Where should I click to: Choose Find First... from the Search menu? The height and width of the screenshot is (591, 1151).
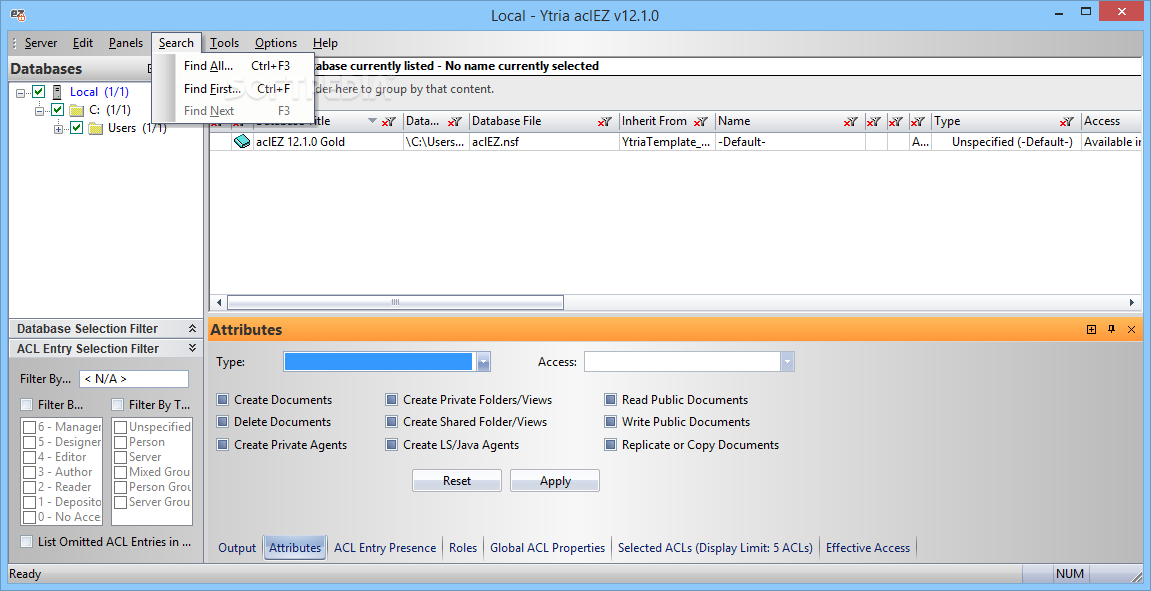click(x=233, y=89)
